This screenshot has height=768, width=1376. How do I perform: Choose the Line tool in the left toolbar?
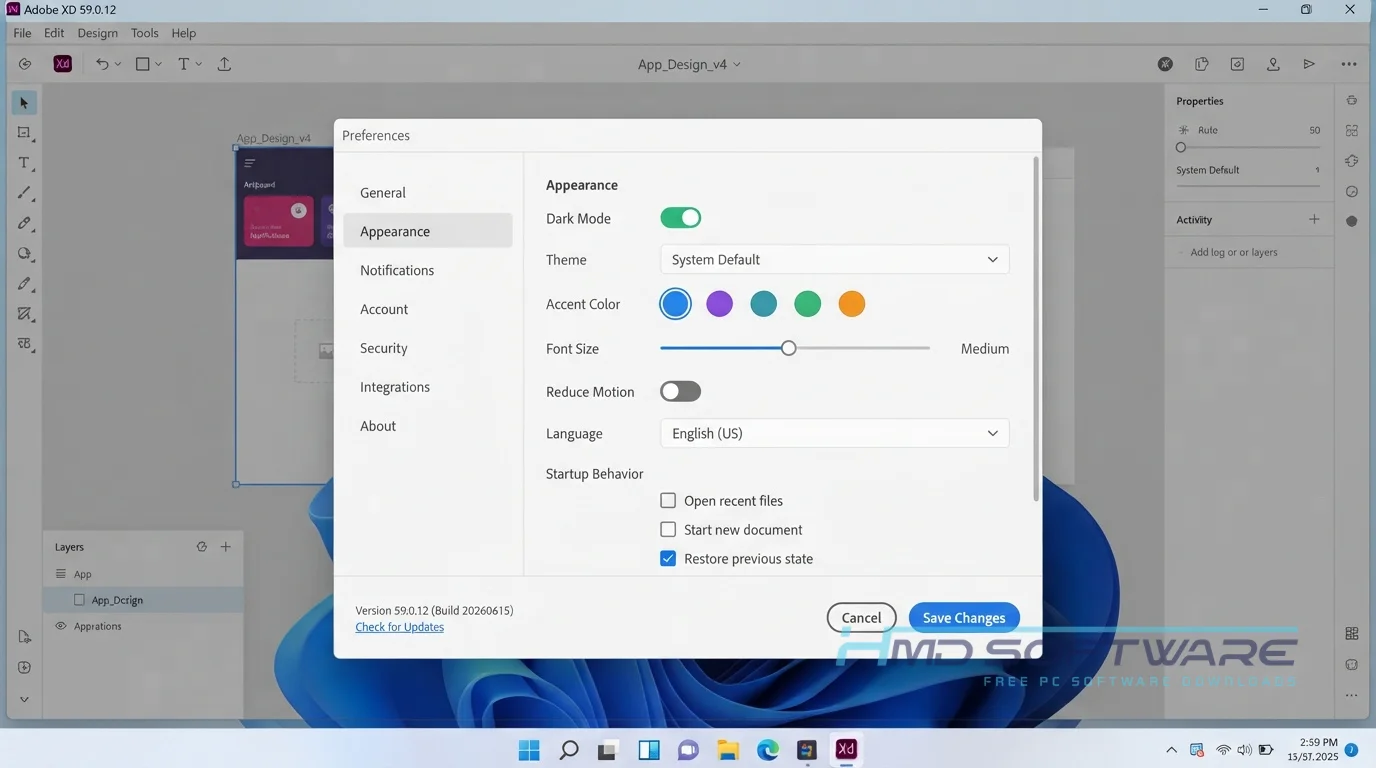24,193
